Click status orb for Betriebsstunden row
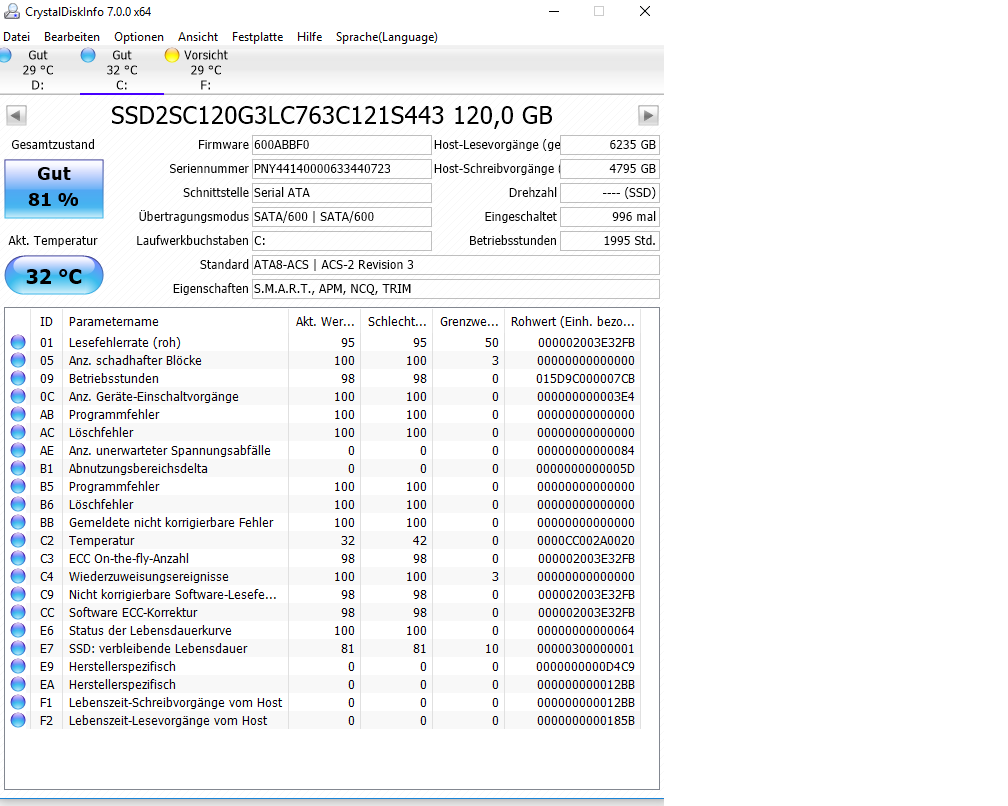The image size is (1008, 806). coord(18,379)
